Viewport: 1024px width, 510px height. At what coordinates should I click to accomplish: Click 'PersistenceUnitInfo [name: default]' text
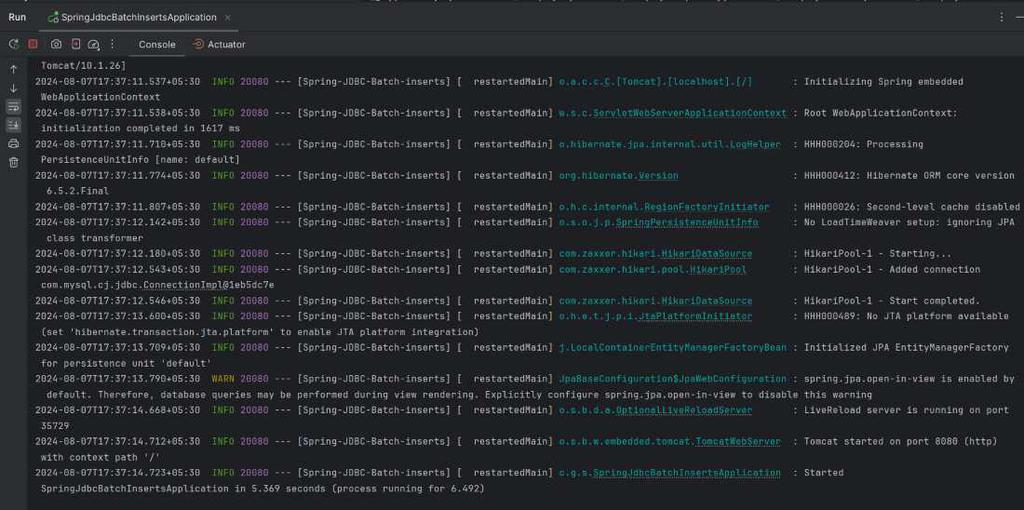pos(140,160)
